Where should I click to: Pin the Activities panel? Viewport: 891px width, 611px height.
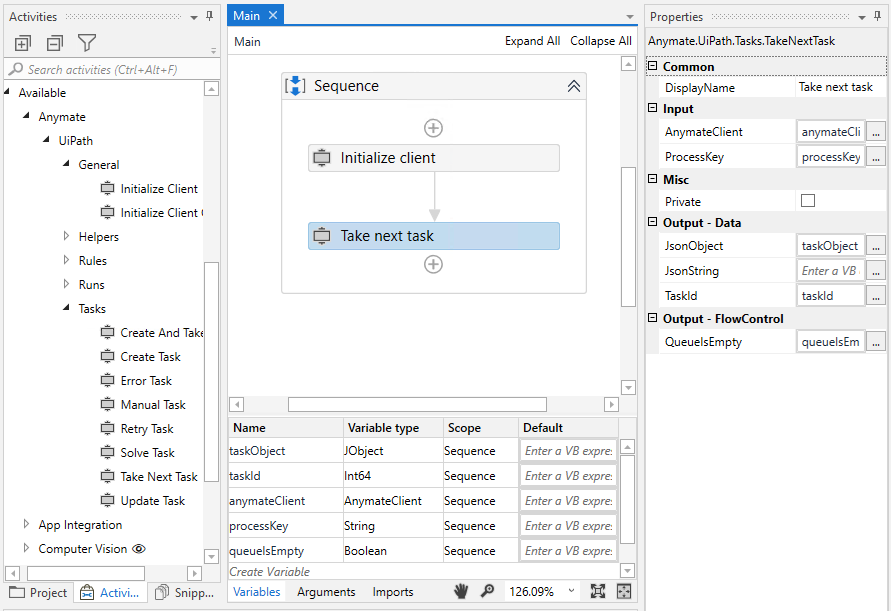click(210, 16)
